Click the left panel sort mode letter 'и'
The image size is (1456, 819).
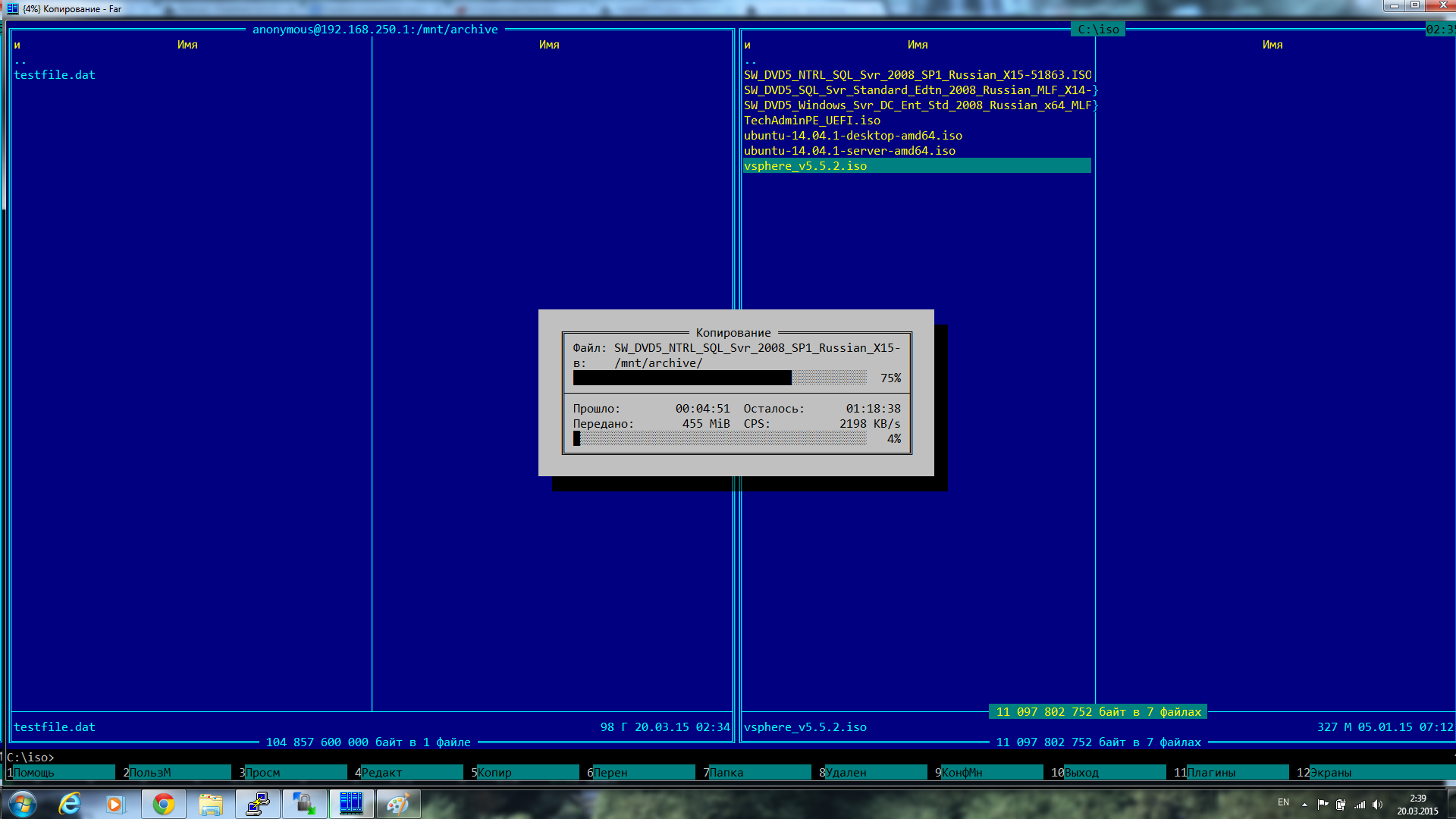pyautogui.click(x=17, y=45)
